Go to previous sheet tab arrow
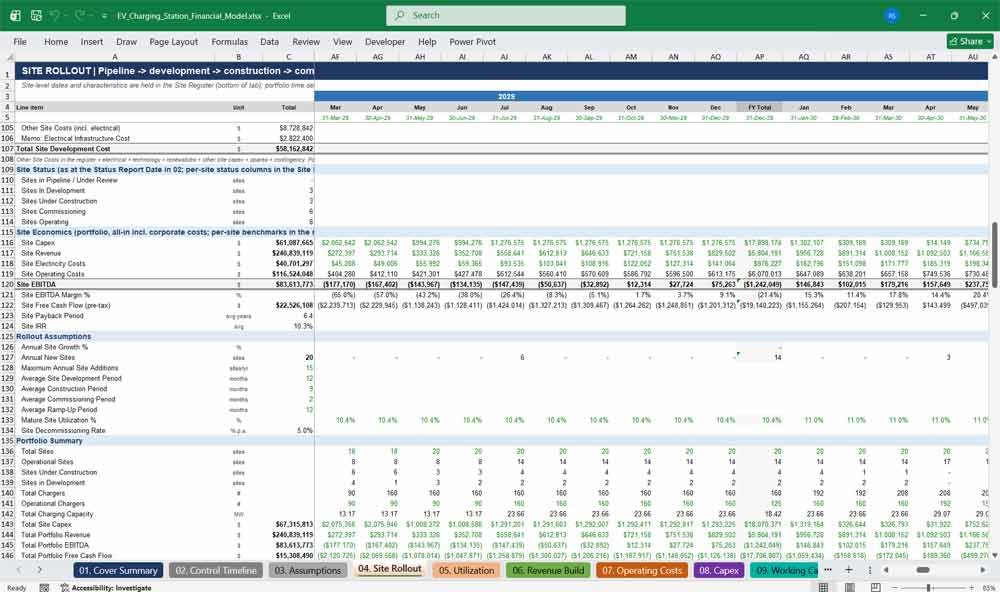The height and width of the screenshot is (592, 1000). (18, 570)
